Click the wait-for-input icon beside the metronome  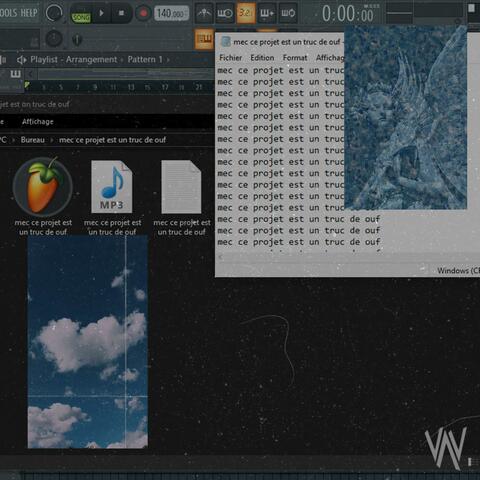pos(225,13)
